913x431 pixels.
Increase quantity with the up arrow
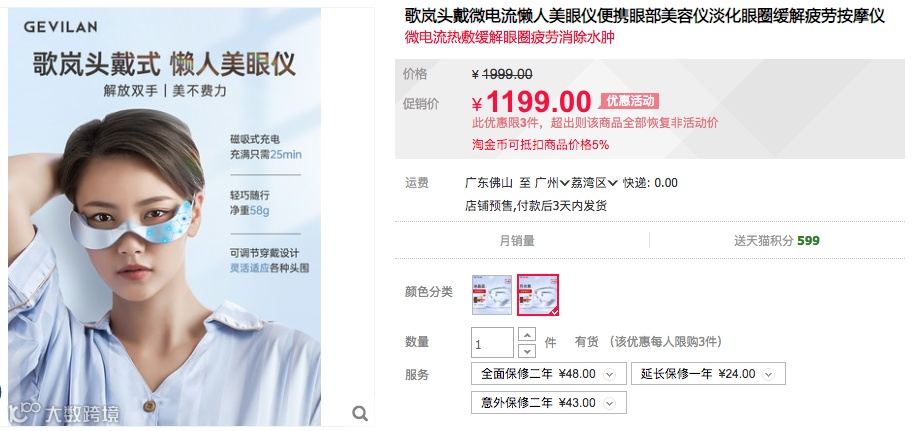[526, 335]
